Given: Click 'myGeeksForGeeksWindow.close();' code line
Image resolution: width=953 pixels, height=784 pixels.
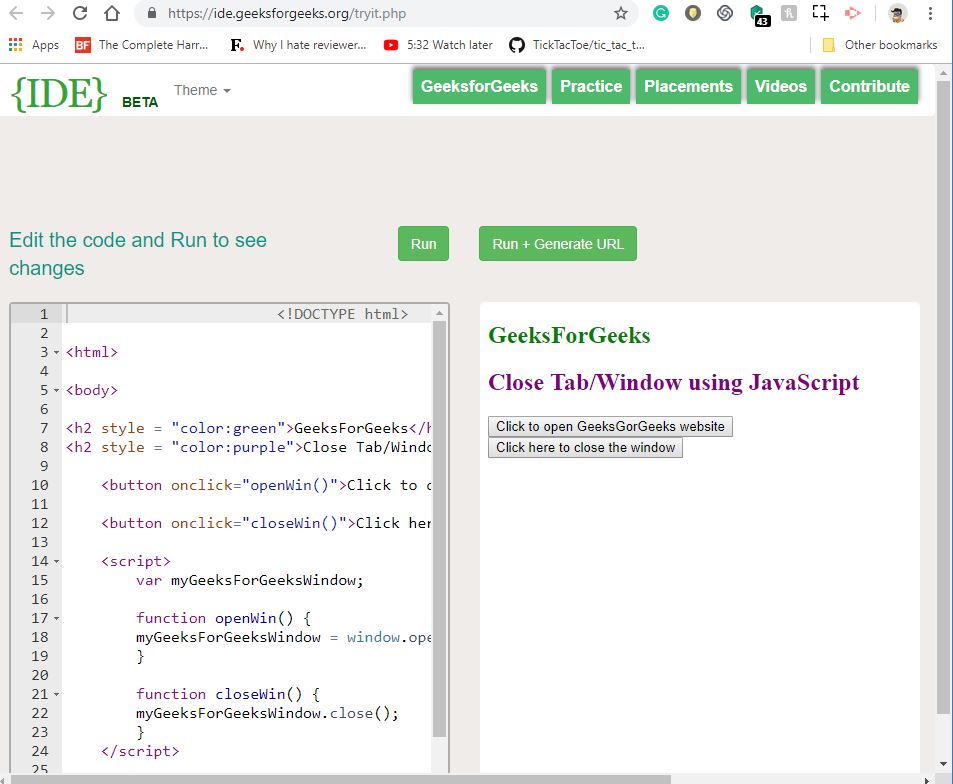Looking at the screenshot, I should (x=267, y=714).
